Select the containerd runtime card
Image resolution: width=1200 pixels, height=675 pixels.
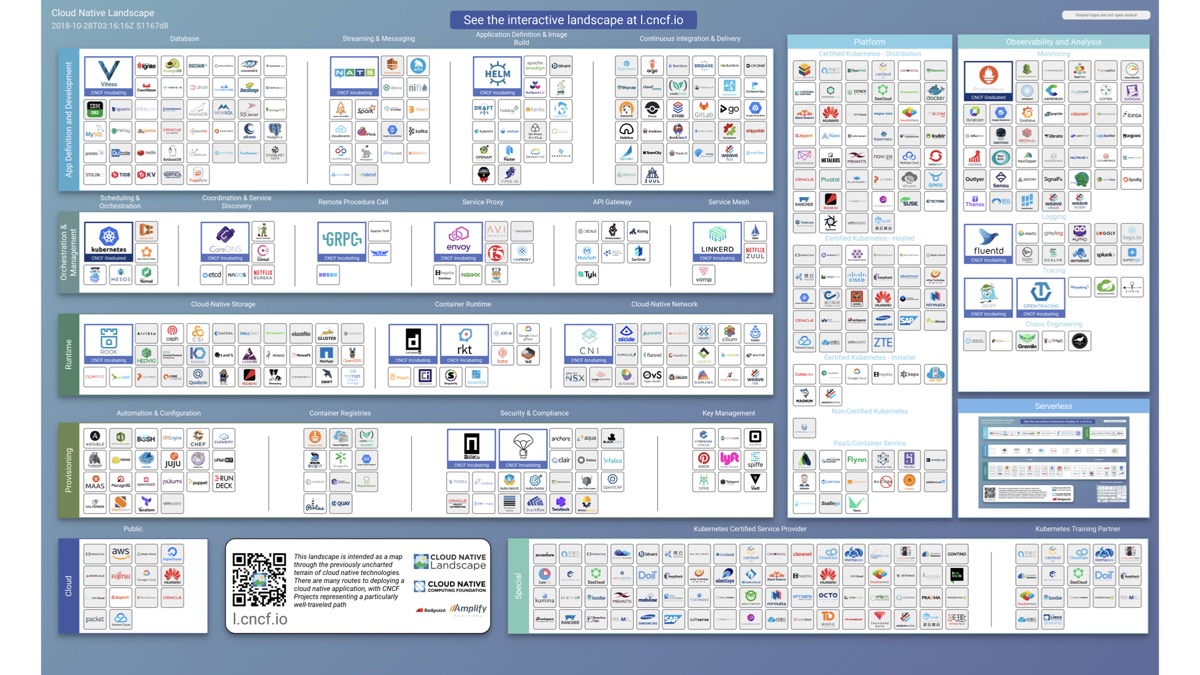coord(412,344)
